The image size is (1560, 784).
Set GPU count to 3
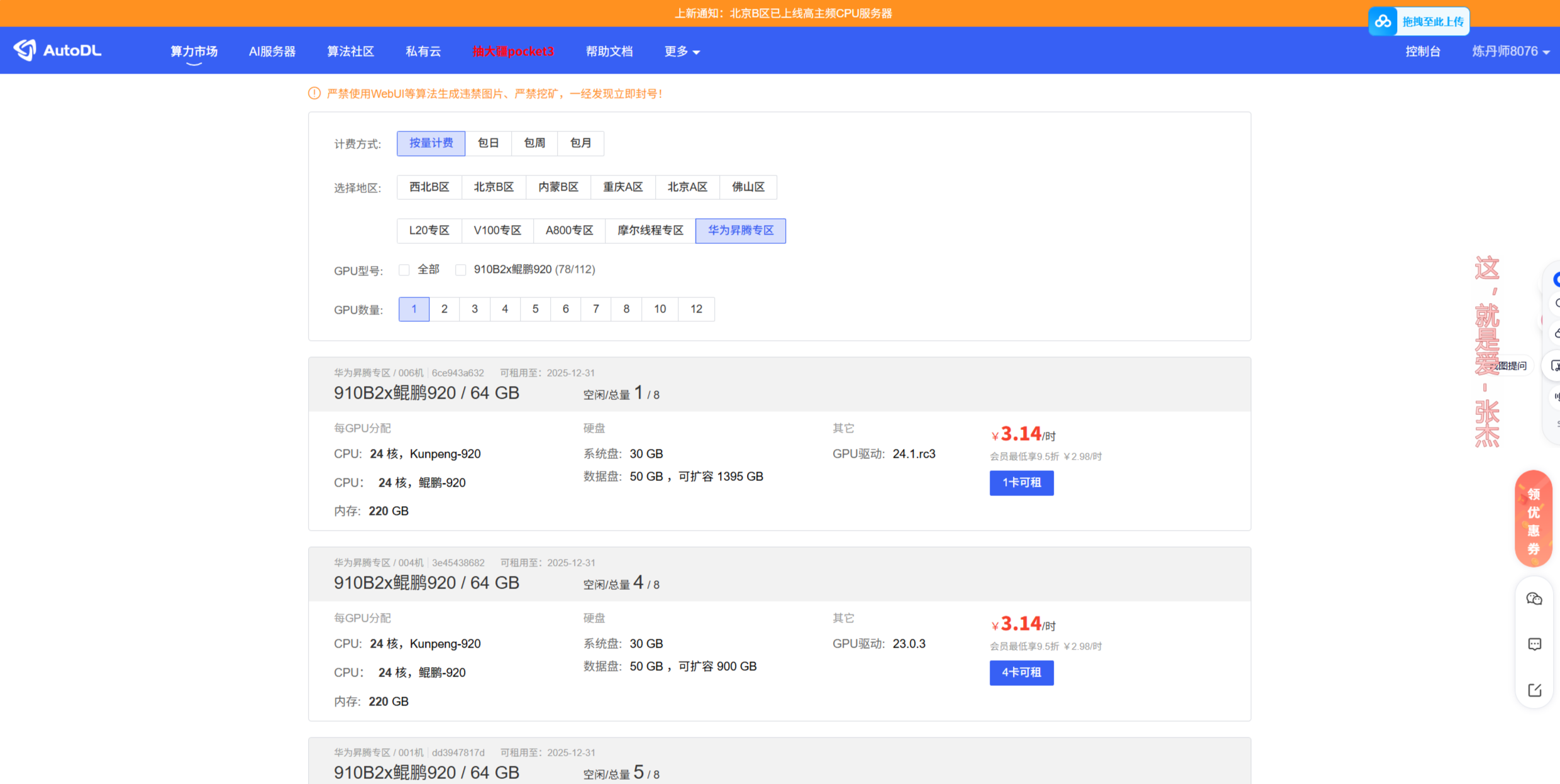click(x=475, y=309)
